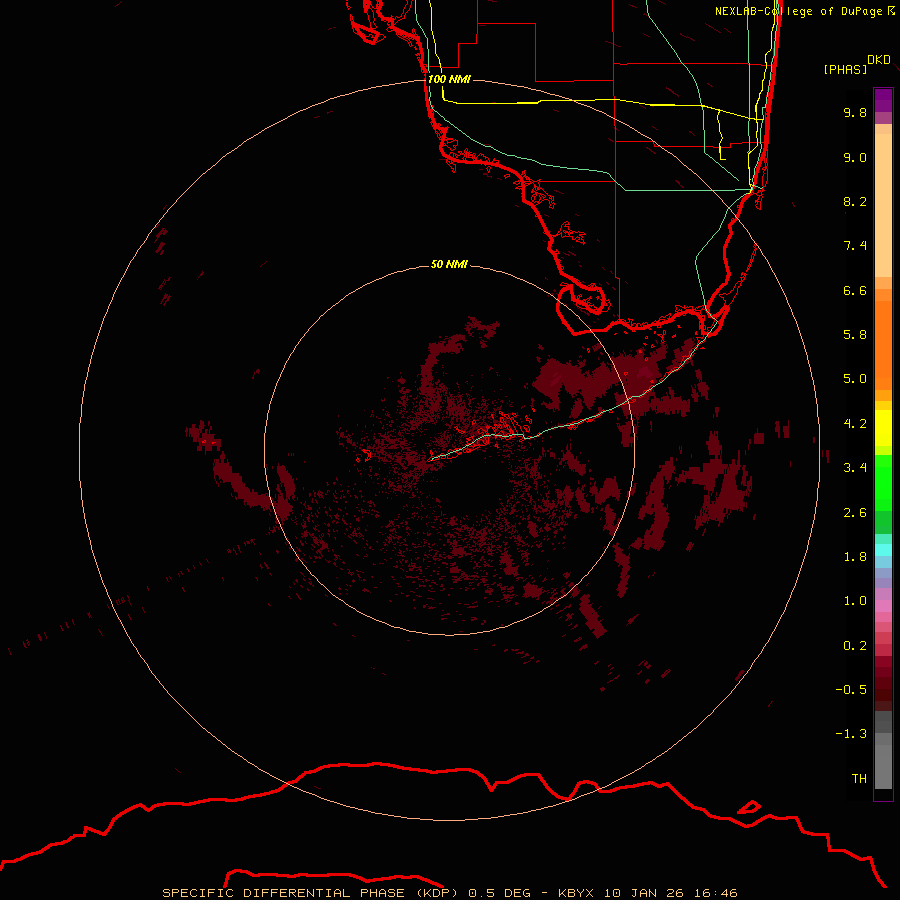The image size is (900, 900).
Task: Click the "TH" threshold label
Action: point(859,779)
